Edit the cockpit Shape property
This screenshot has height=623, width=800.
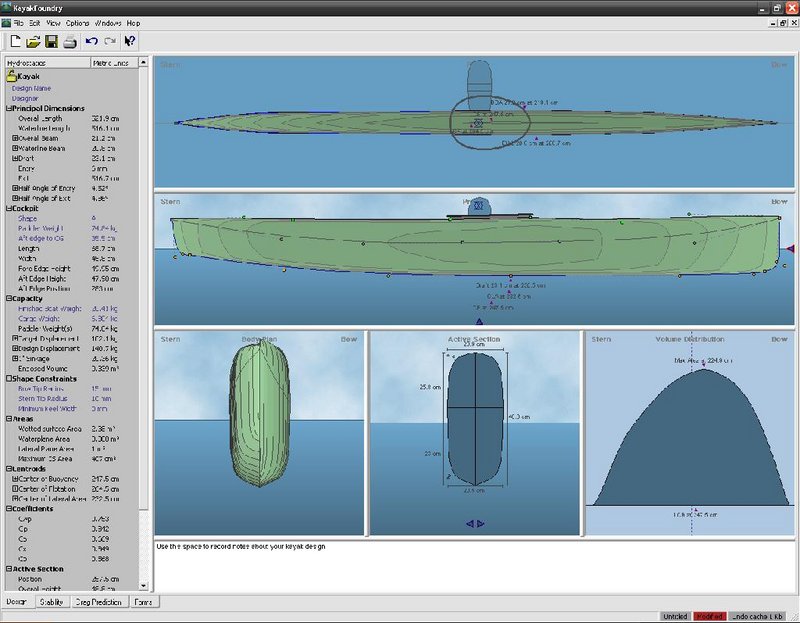tap(72, 218)
